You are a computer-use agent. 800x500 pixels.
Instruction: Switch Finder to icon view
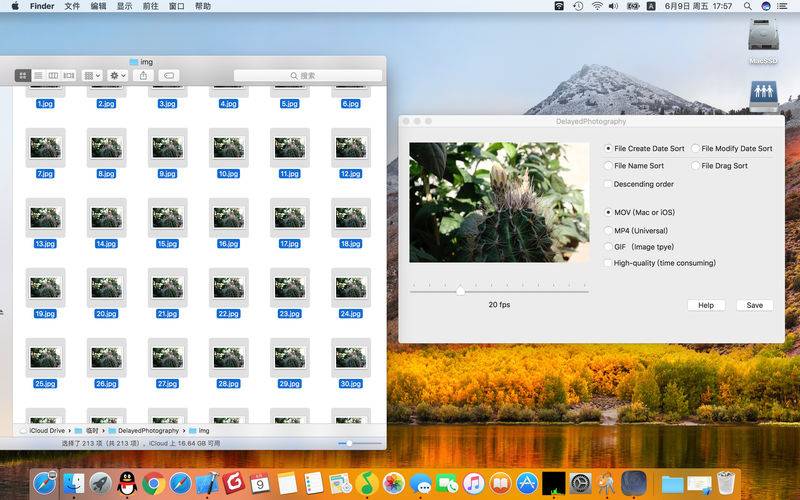tap(22, 76)
